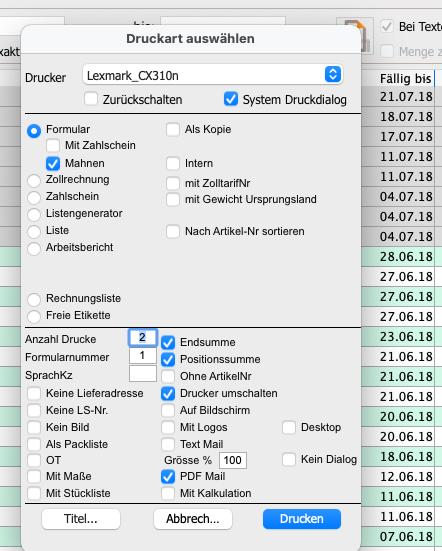Click the Grösse % value field
Screen dimensions: 442x551
(233, 460)
